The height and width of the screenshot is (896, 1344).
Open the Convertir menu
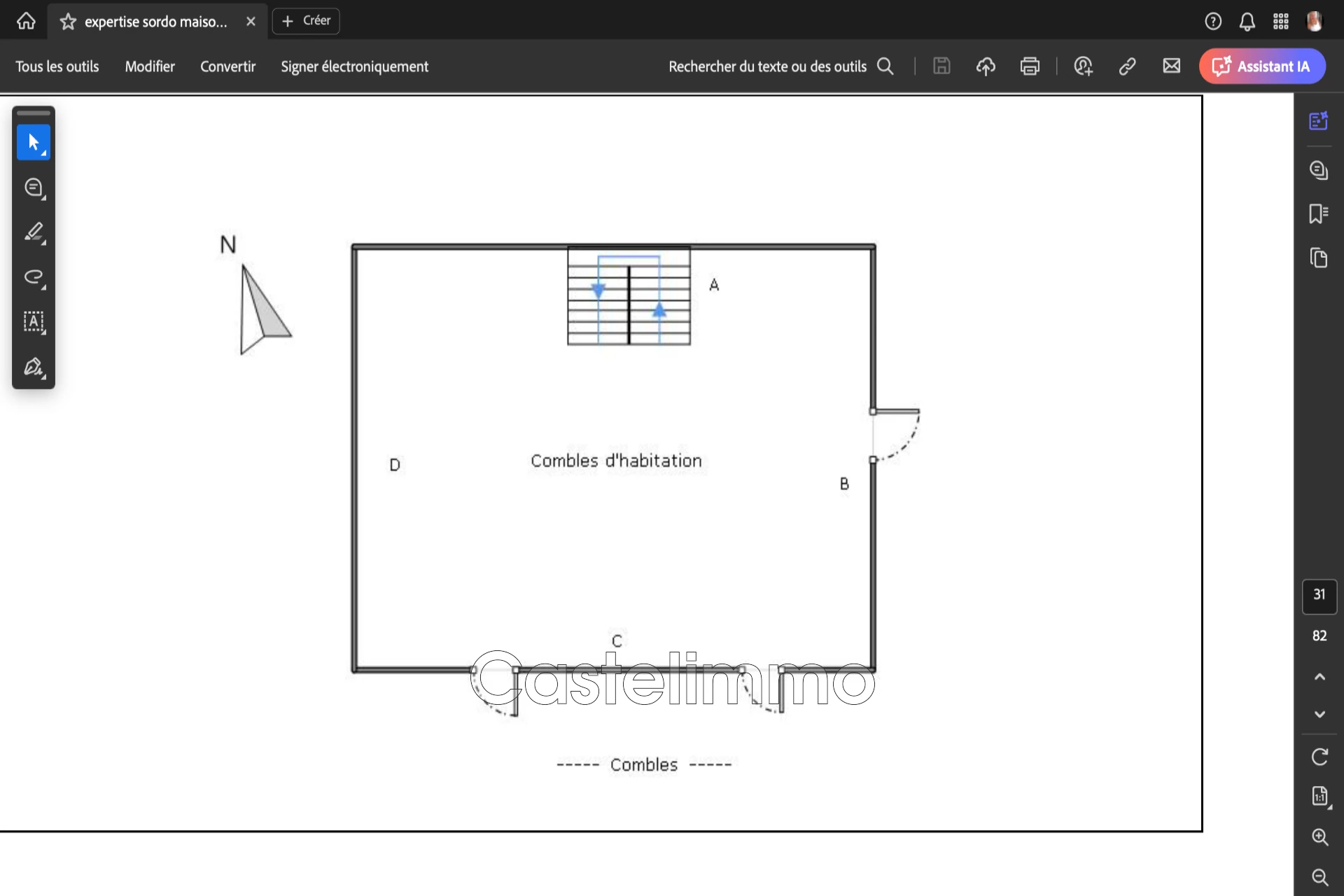227,66
